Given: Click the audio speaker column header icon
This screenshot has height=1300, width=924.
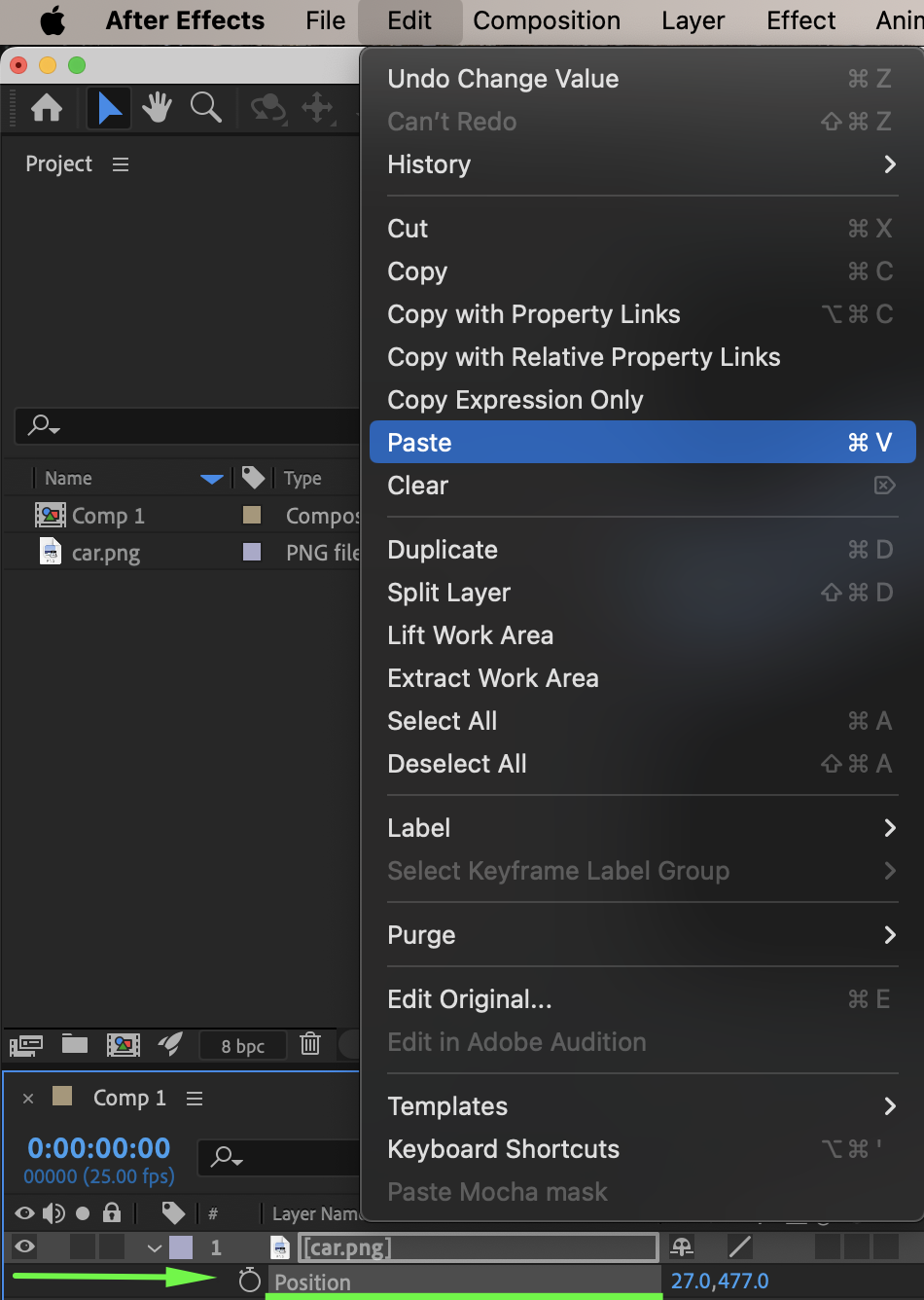Looking at the screenshot, I should [53, 1212].
